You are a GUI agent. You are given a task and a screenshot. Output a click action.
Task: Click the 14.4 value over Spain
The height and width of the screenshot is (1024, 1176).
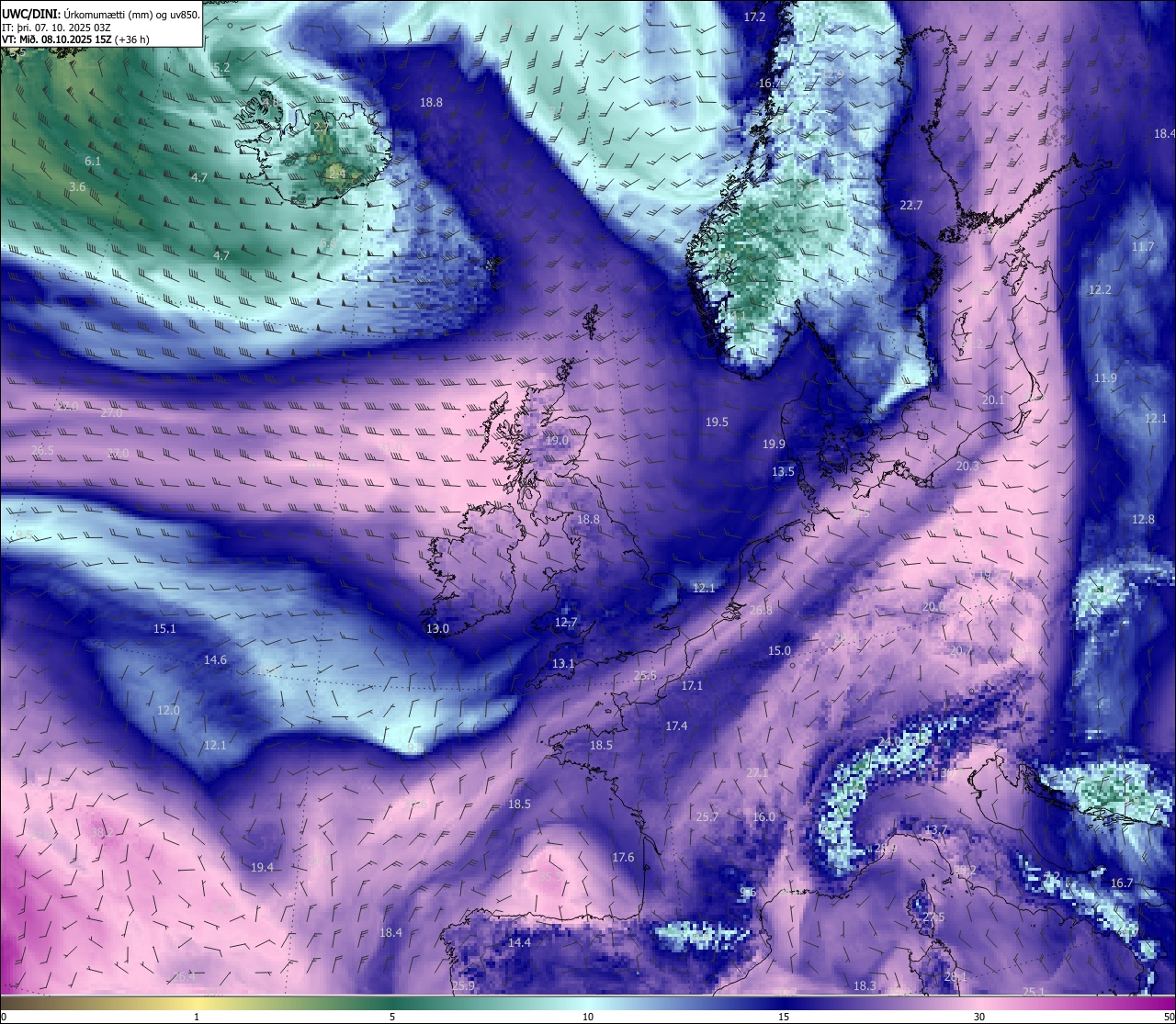[x=519, y=943]
